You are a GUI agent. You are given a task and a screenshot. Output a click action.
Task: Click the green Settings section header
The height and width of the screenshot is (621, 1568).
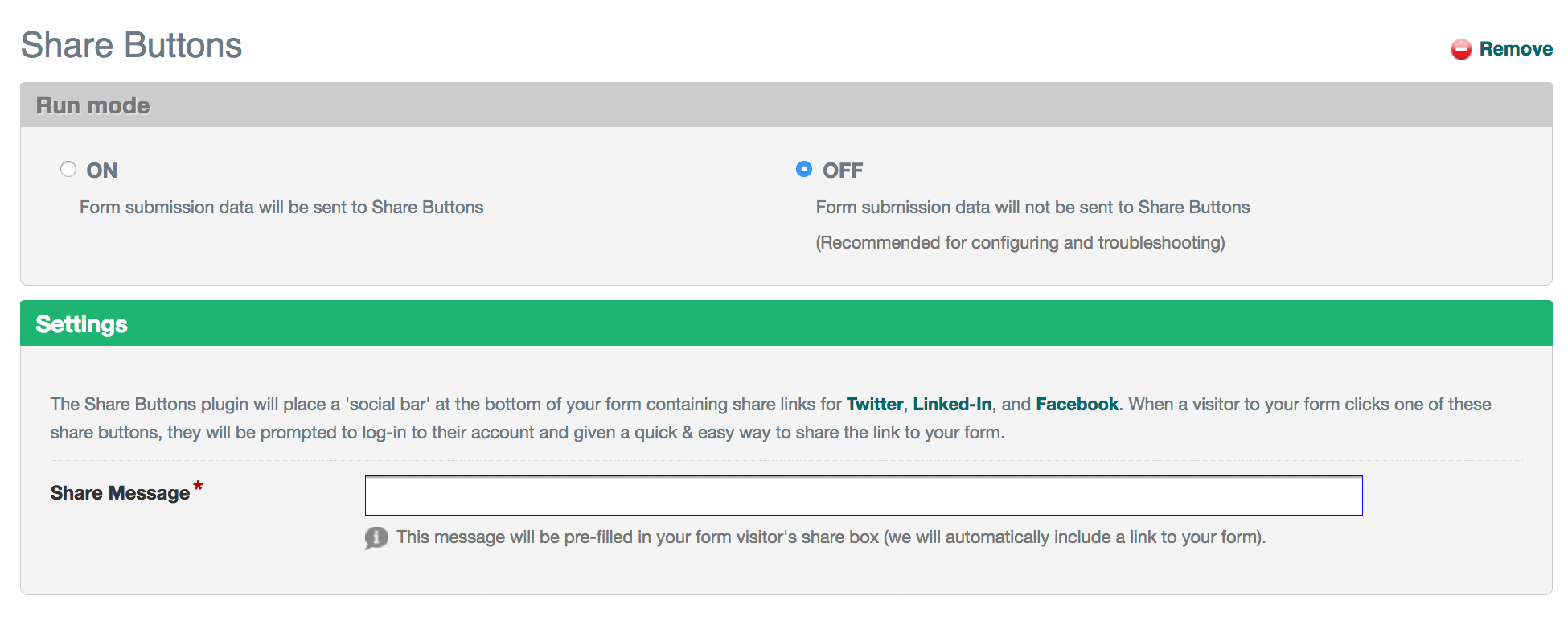point(81,324)
